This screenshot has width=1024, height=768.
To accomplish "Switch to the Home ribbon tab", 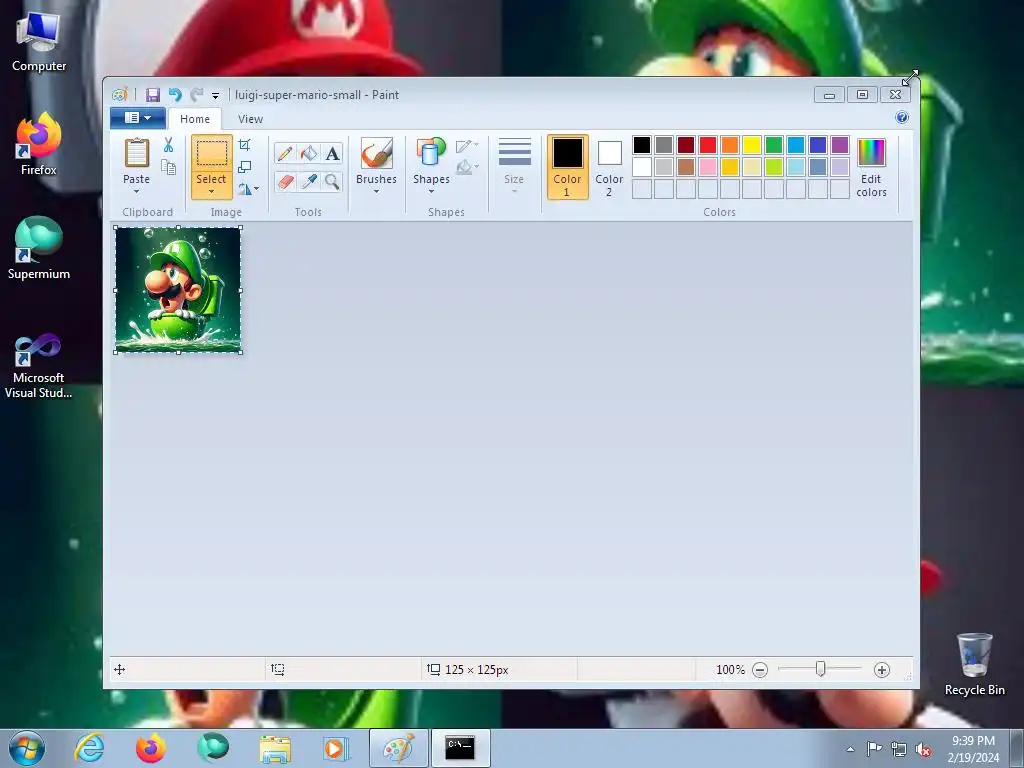I will [195, 119].
